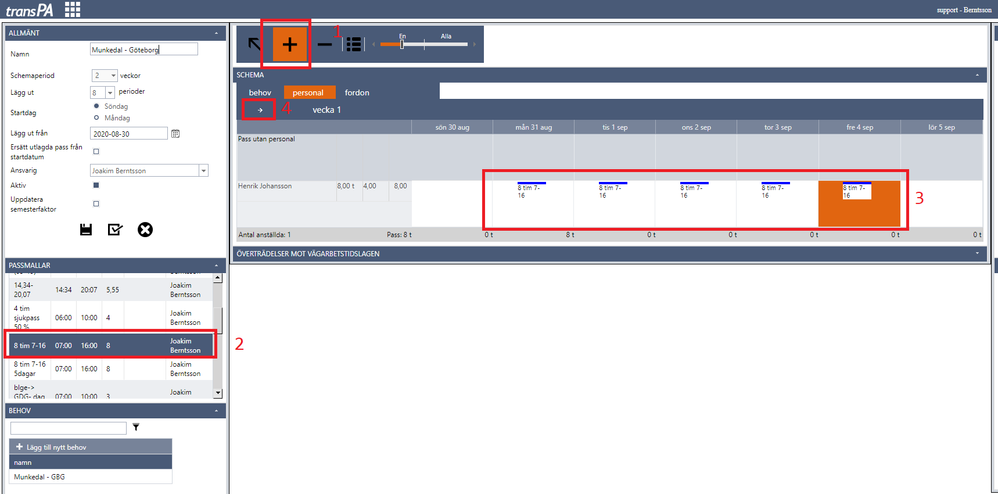Collapse the BEHOV panel
Viewport: 998px width, 494px height.
[x=216, y=411]
